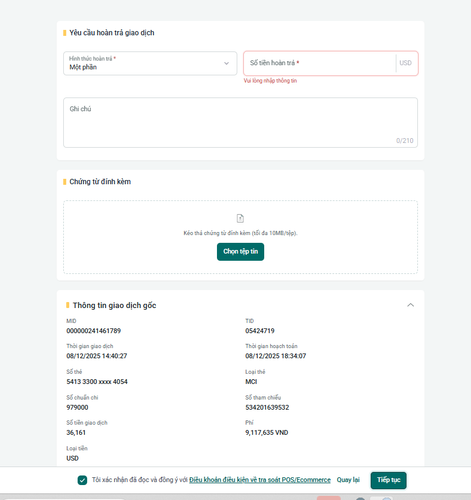Click the dashed file drop zone
The height and width of the screenshot is (500, 471).
coord(240,237)
